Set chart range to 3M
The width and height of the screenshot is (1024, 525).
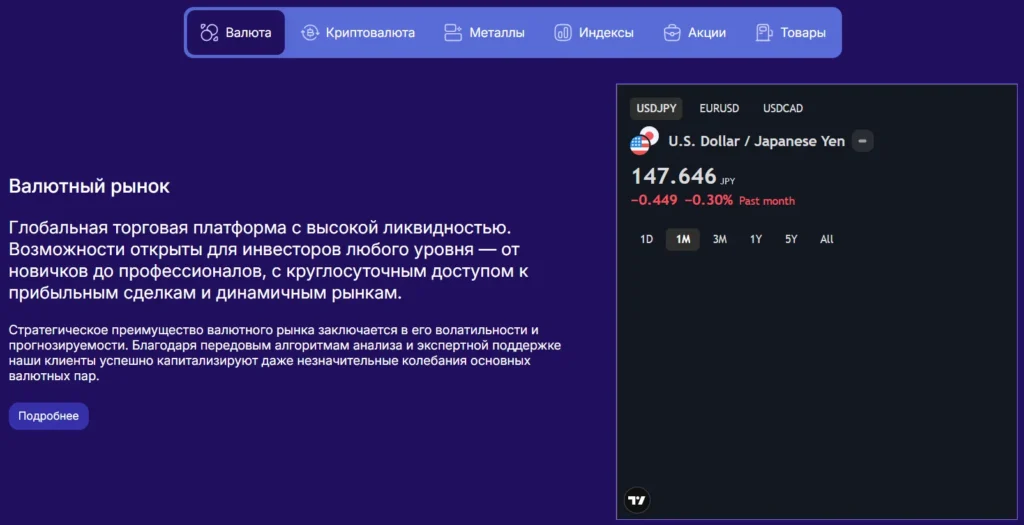pyautogui.click(x=720, y=239)
